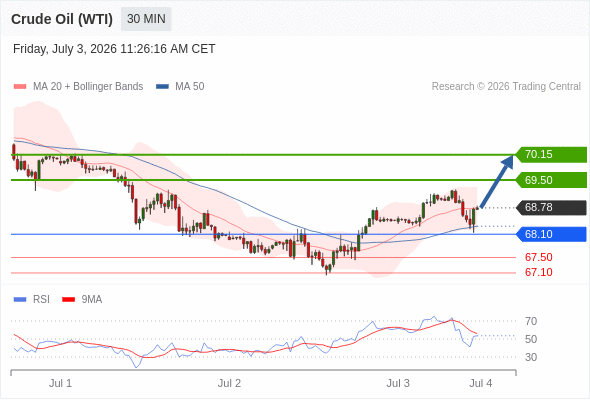Select the 69.50 green resistance label
This screenshot has height=400, width=590.
[x=551, y=180]
